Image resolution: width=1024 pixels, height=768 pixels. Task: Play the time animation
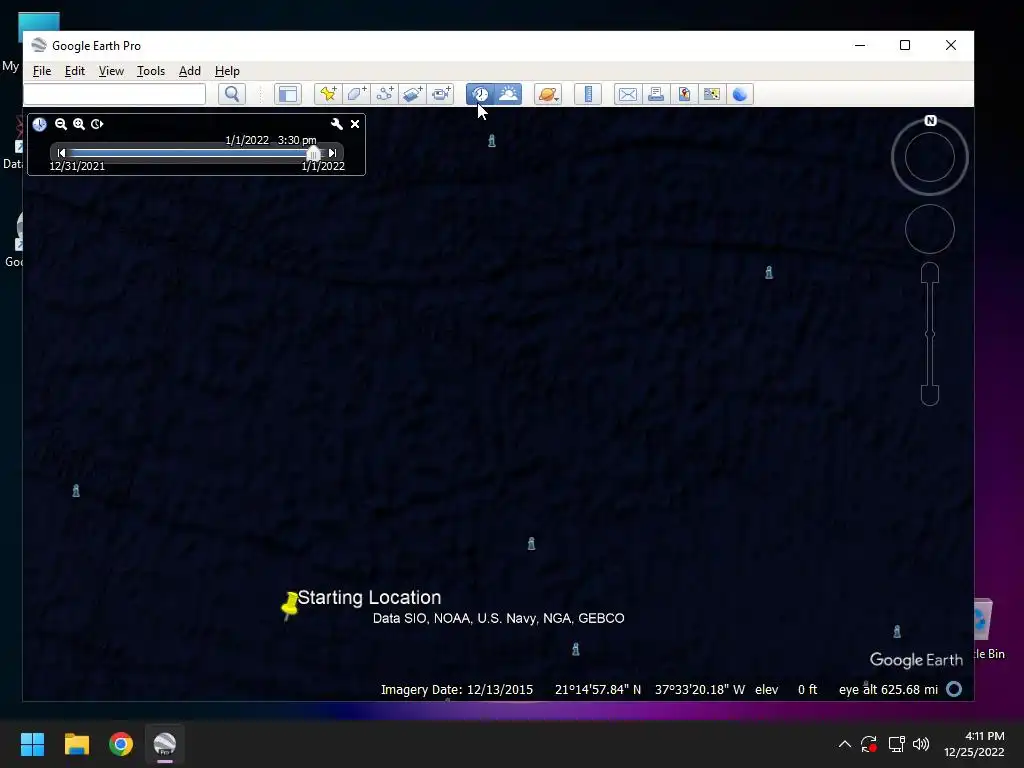(97, 124)
